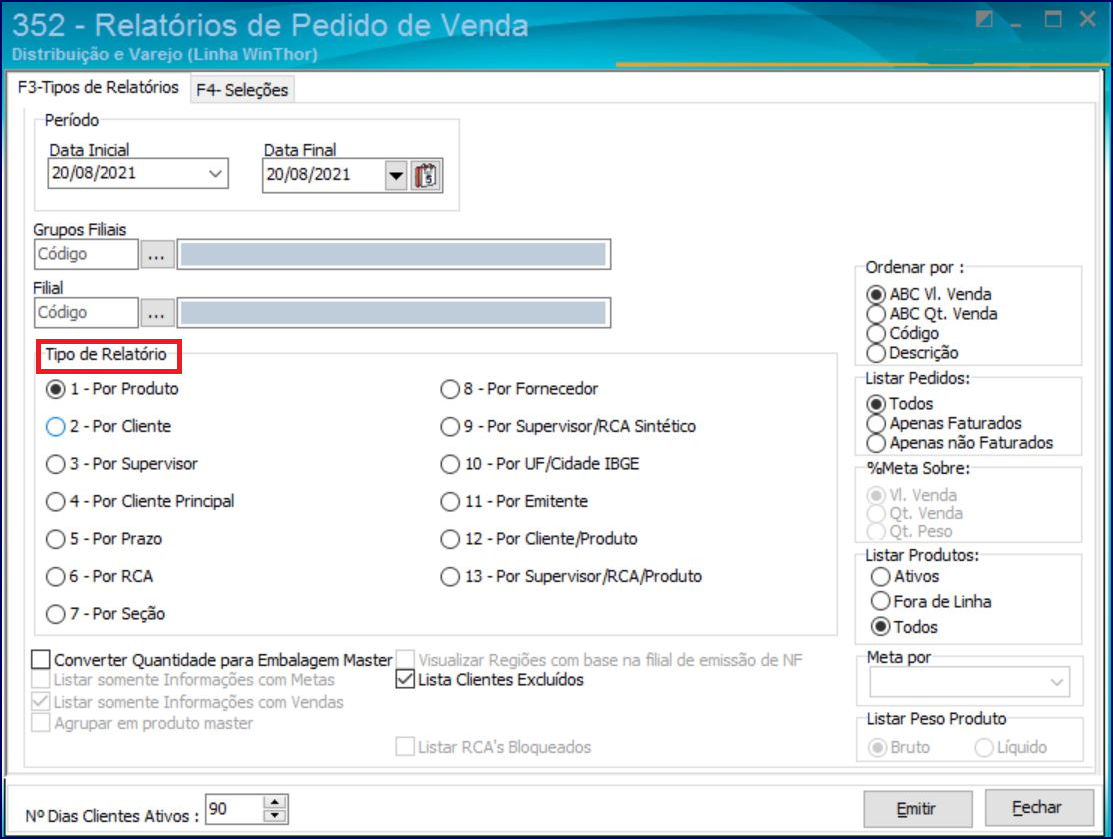Click the restore-down window icon in title bar

pos(984,19)
